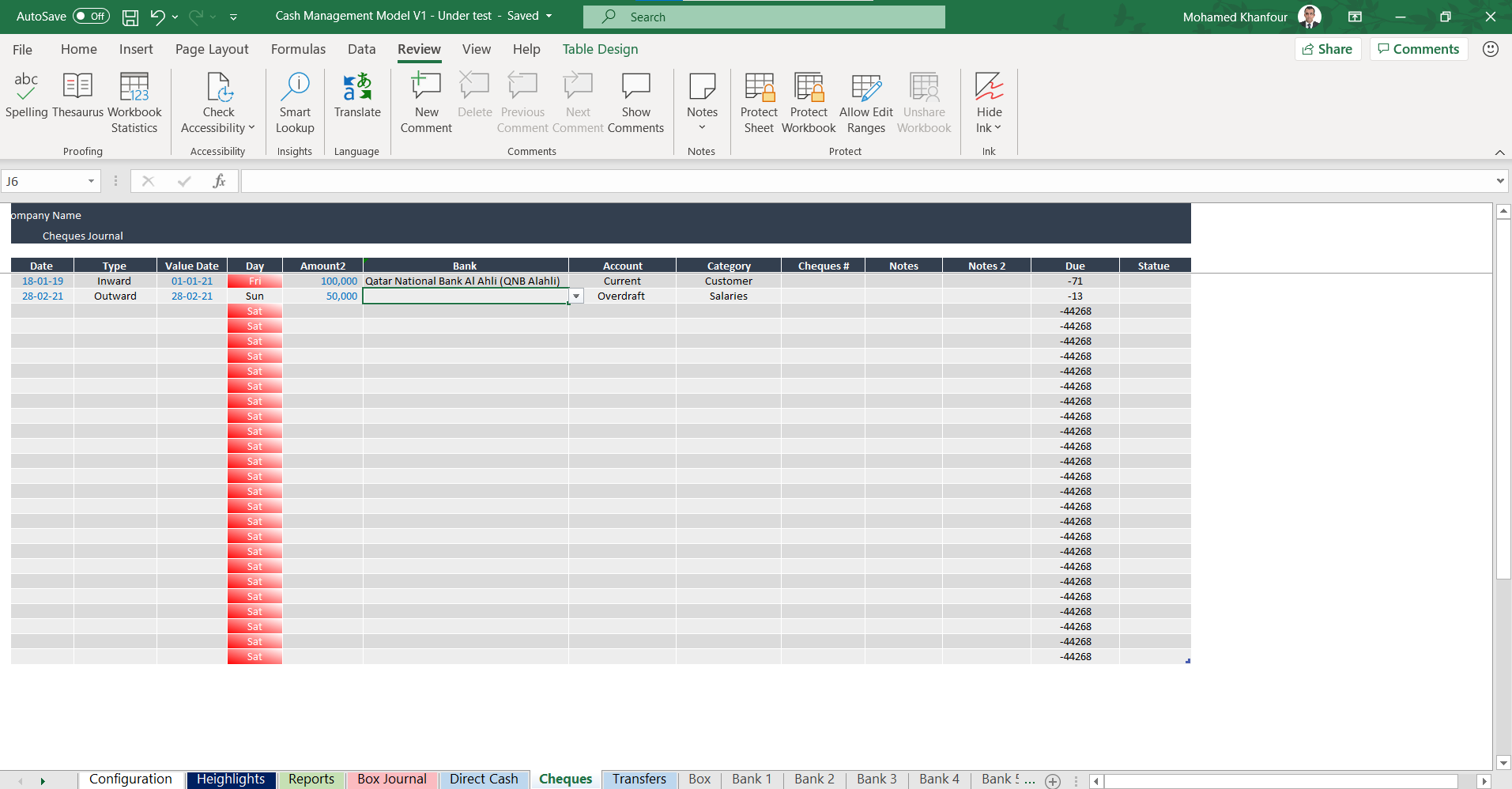Click inside the formula bar

866,181
